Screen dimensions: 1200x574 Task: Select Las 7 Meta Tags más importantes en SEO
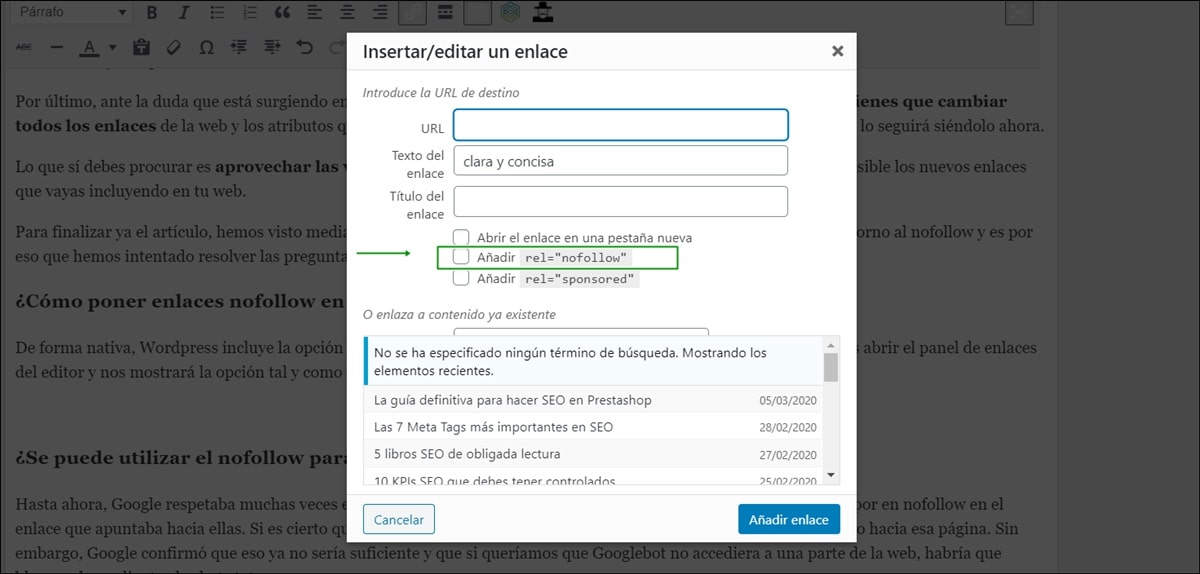[x=593, y=427]
